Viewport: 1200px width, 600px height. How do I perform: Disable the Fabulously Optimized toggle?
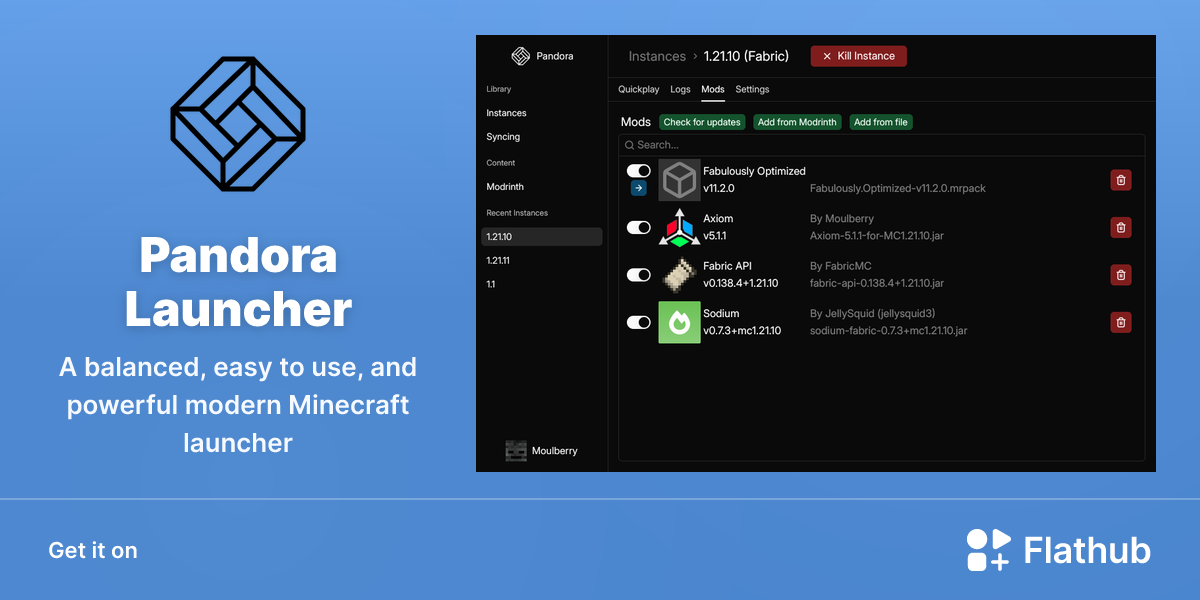point(638,171)
